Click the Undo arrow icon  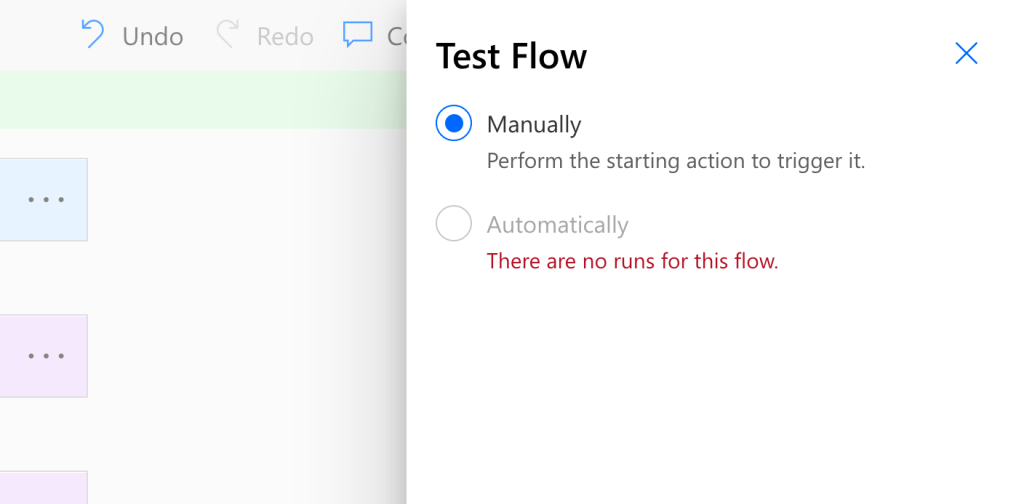coord(93,36)
